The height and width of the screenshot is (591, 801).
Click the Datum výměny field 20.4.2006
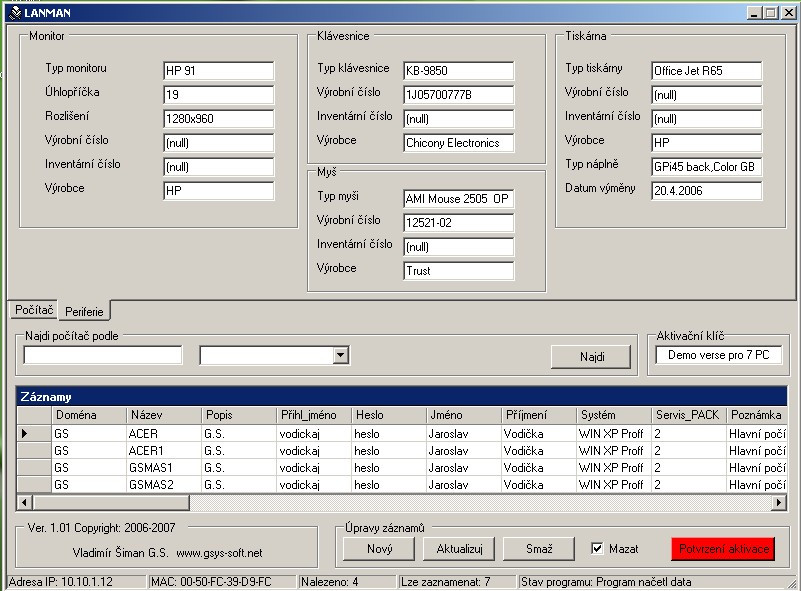[706, 191]
